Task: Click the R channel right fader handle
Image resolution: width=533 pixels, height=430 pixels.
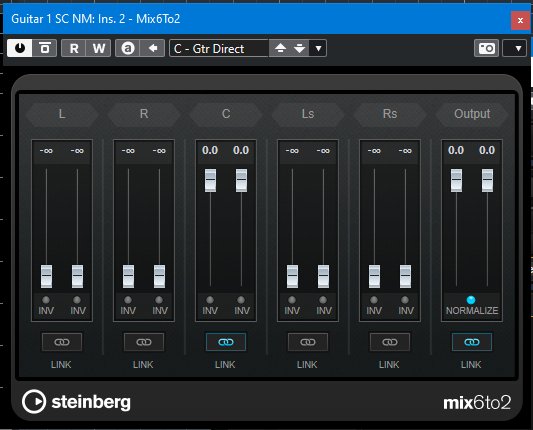Action: pos(159,276)
